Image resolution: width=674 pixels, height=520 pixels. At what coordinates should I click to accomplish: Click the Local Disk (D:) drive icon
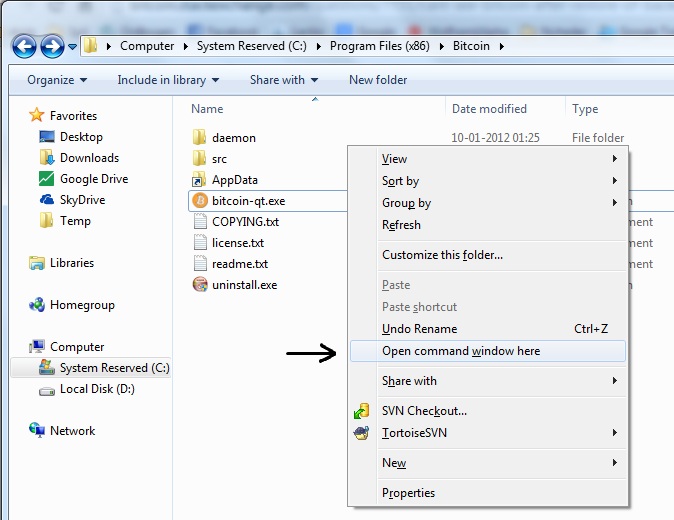[x=46, y=391]
